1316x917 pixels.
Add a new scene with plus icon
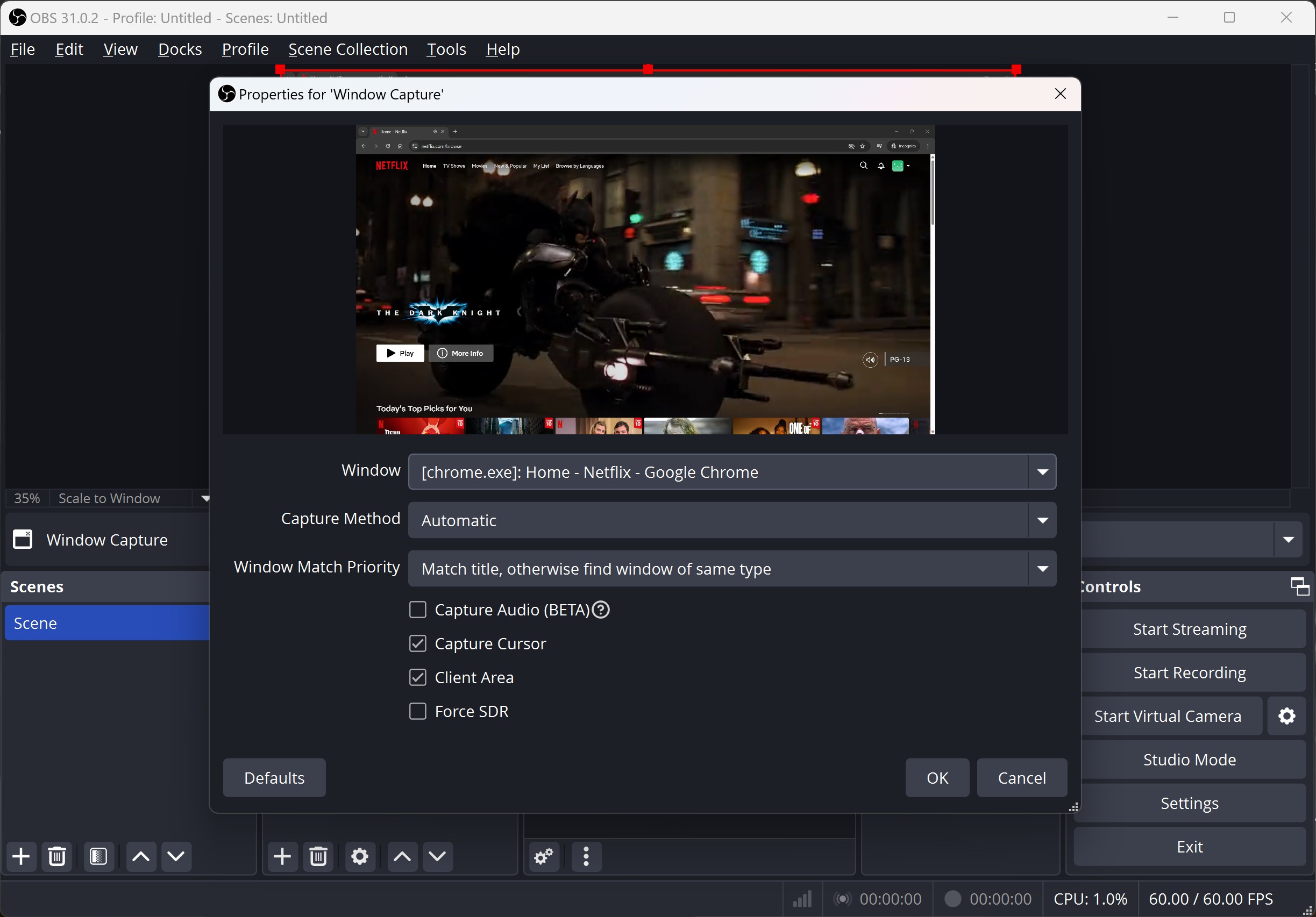point(21,856)
